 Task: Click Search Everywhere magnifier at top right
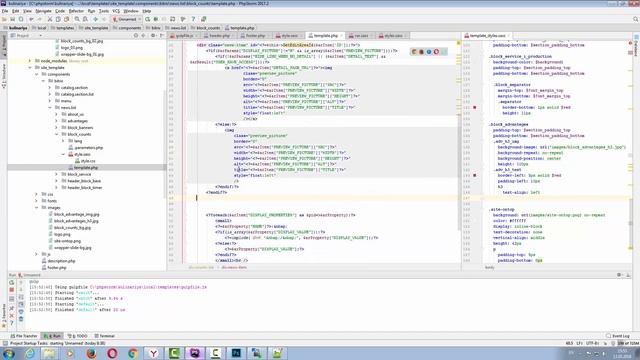pos(636,19)
